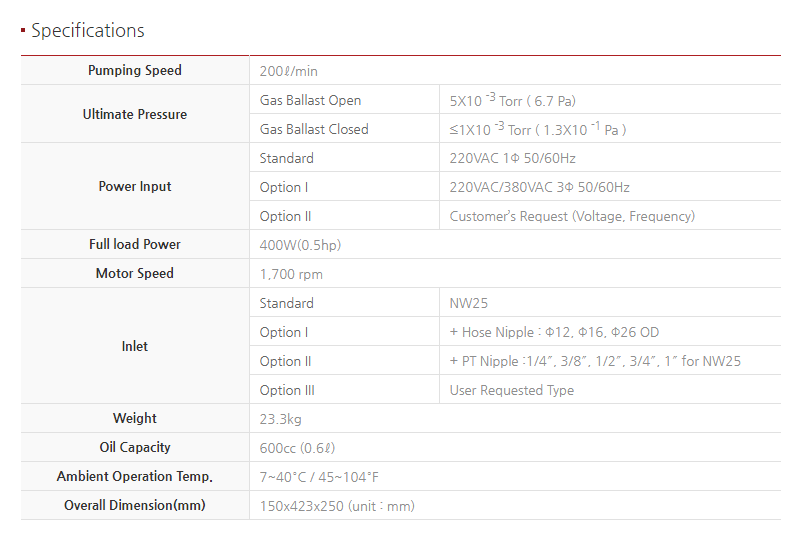Click the NW25 inlet standard value
The image size is (796, 539).
tap(469, 303)
